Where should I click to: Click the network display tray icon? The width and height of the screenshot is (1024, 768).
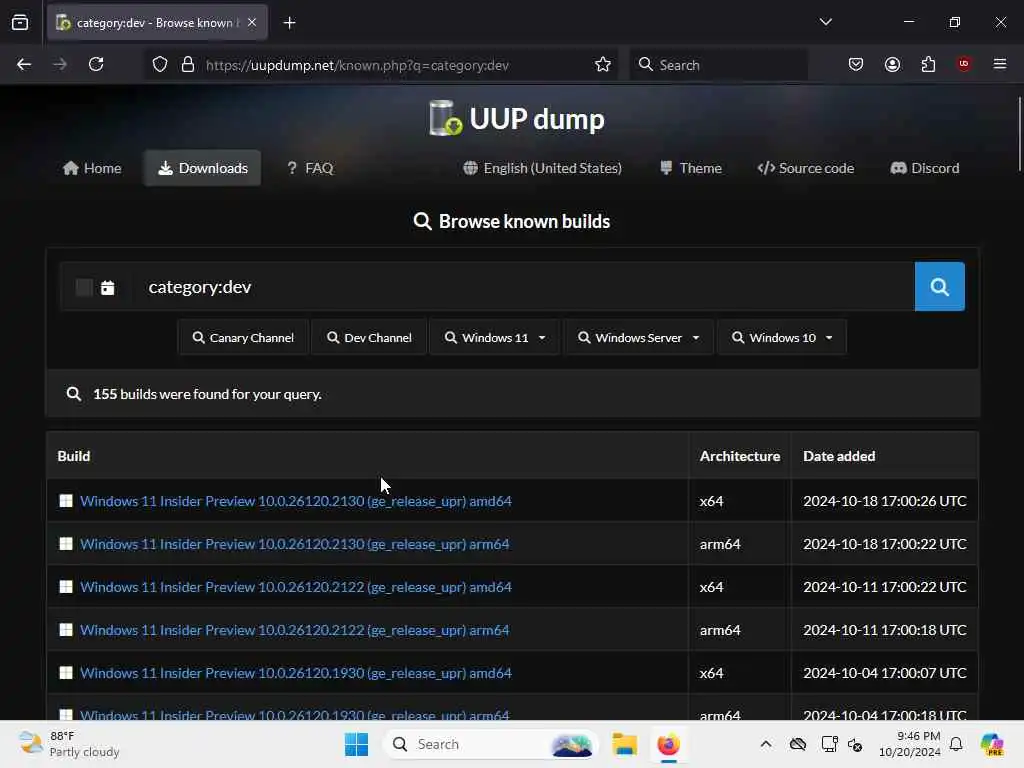[829, 744]
